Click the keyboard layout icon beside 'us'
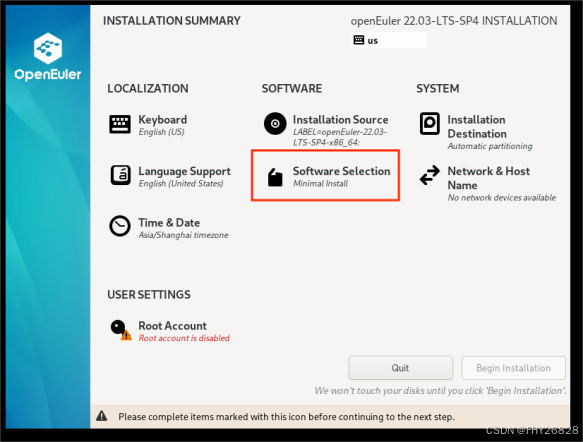This screenshot has height=442, width=583. click(359, 40)
